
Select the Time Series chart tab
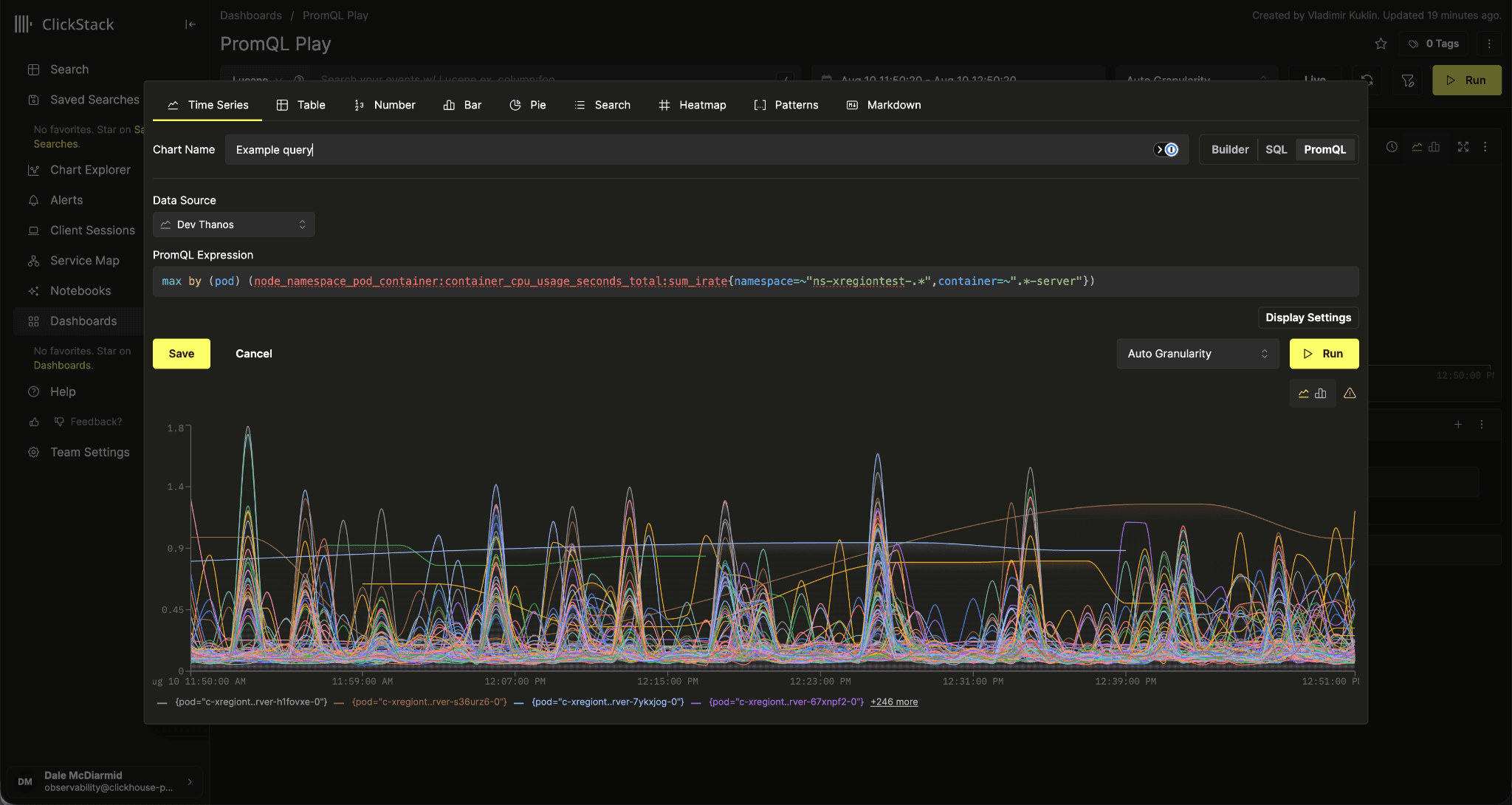(x=207, y=105)
